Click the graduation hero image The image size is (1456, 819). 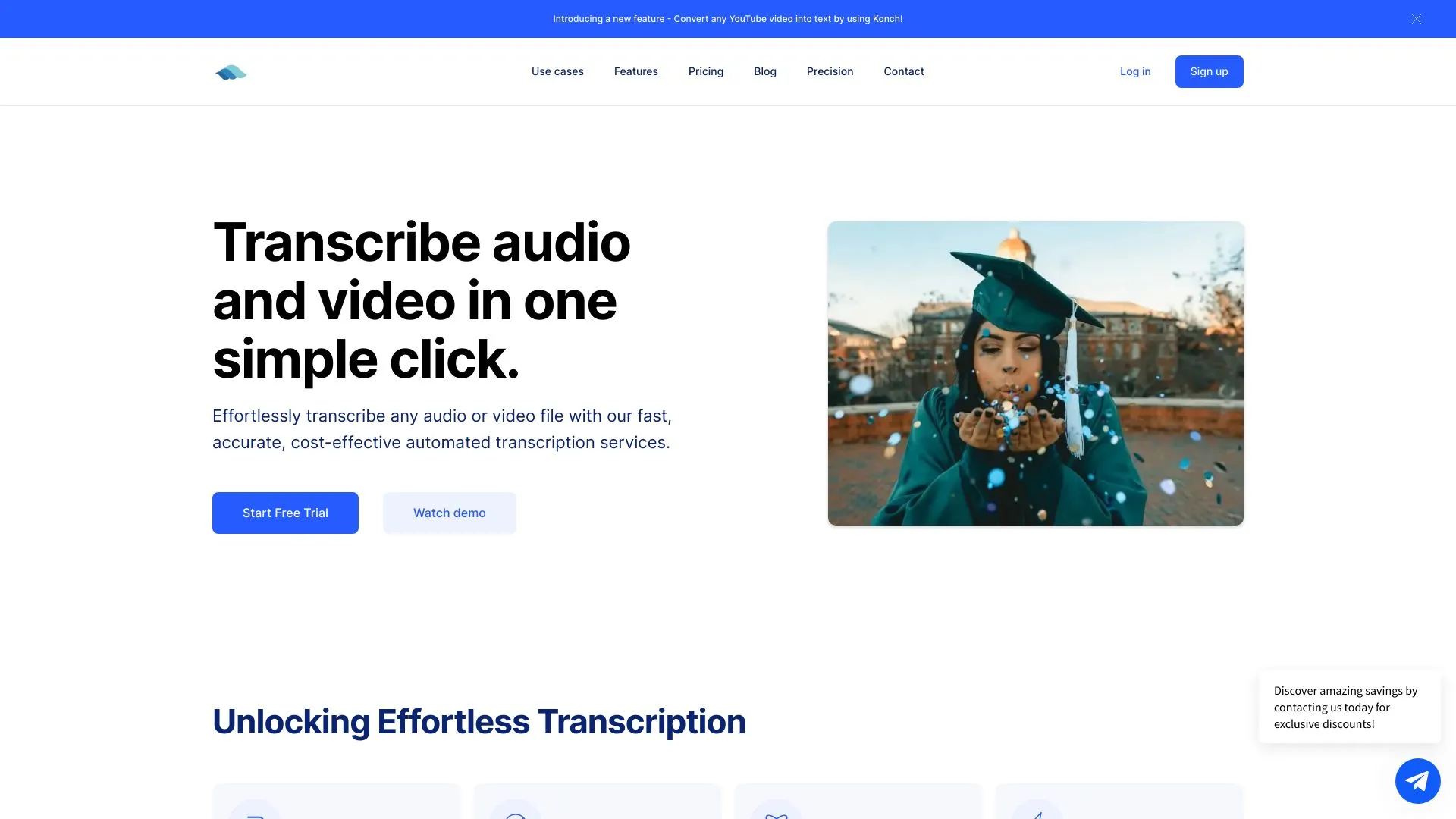(1035, 373)
